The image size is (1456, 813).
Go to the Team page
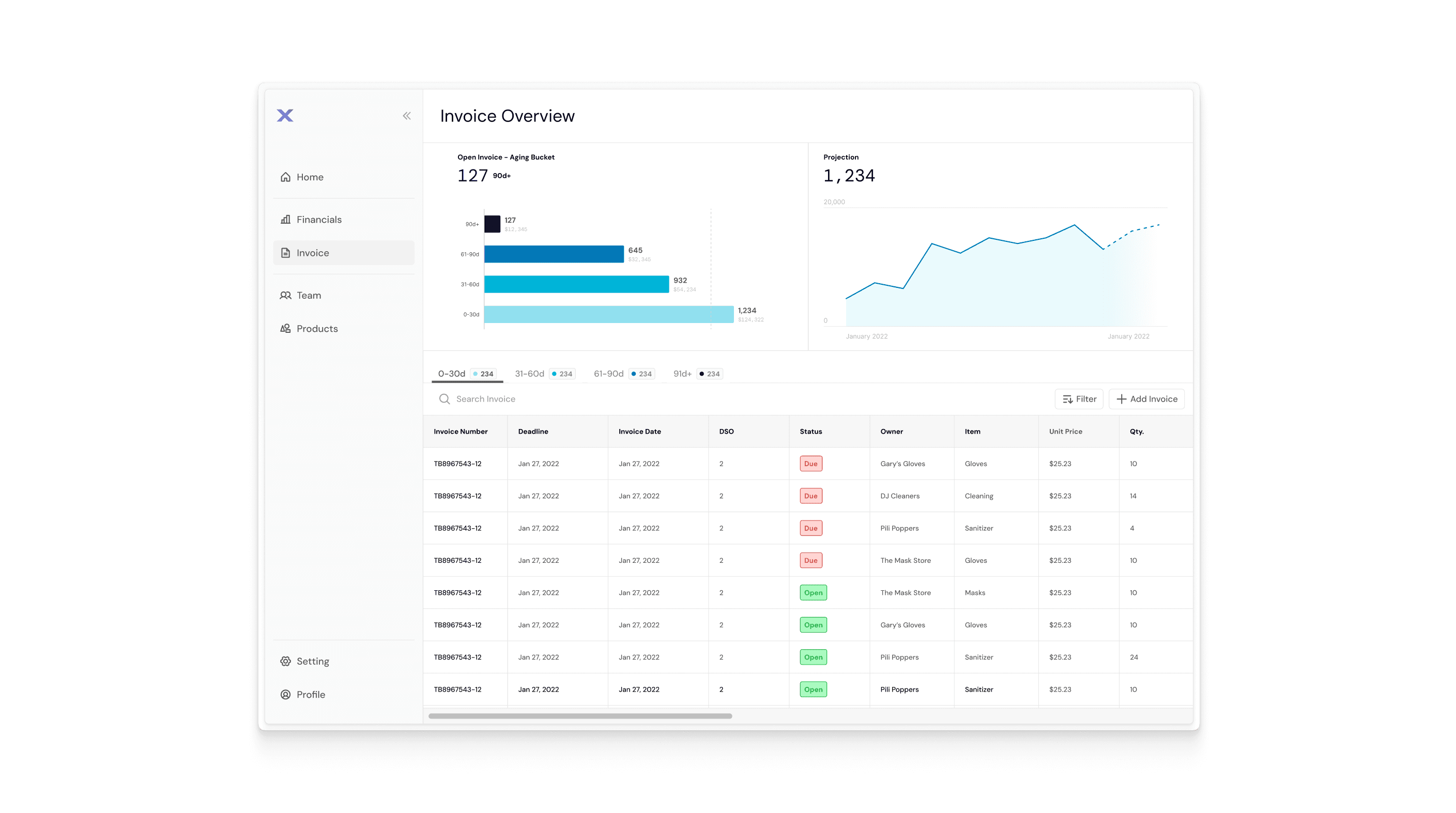click(x=344, y=295)
